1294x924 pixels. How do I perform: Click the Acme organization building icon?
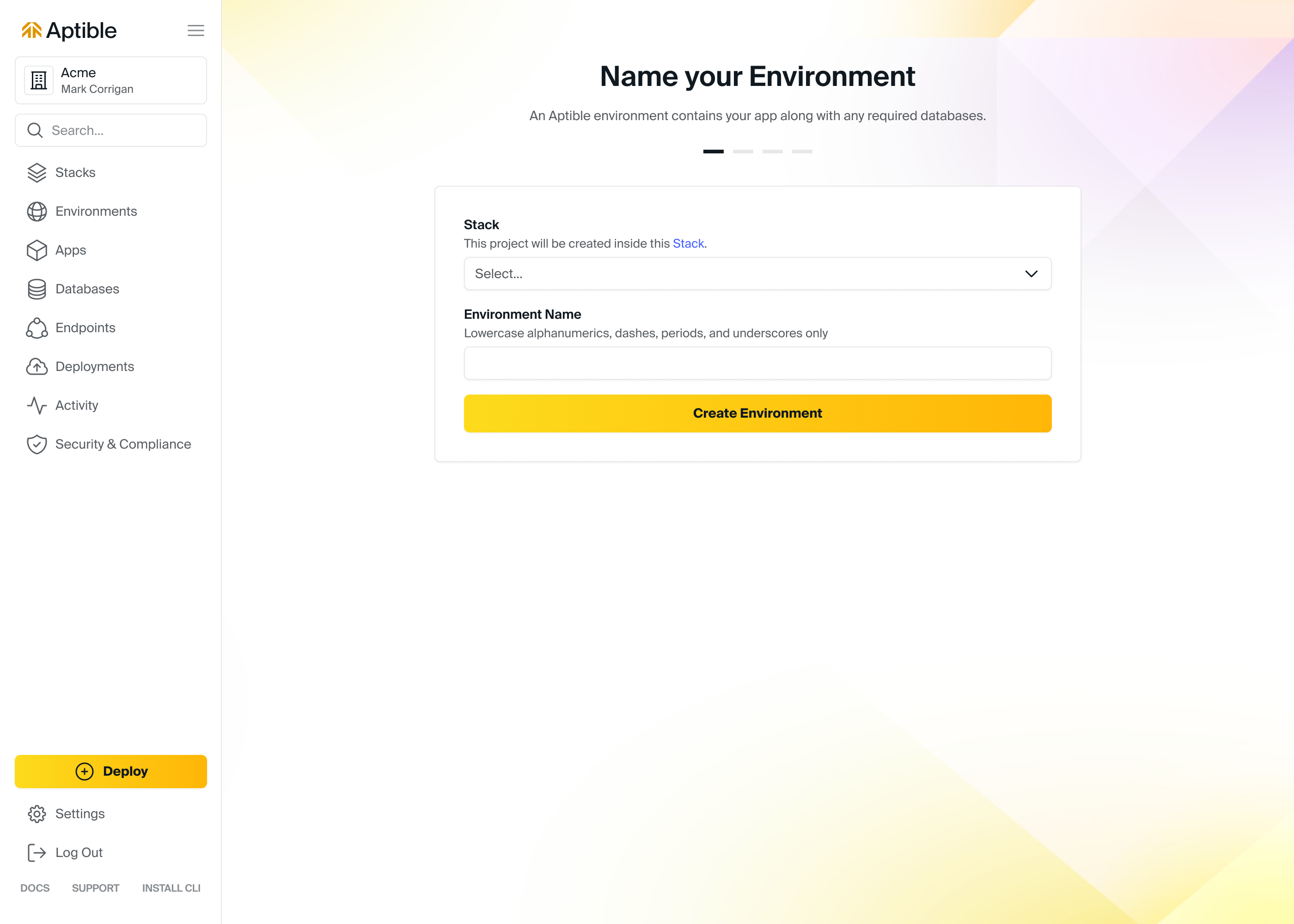[39, 80]
